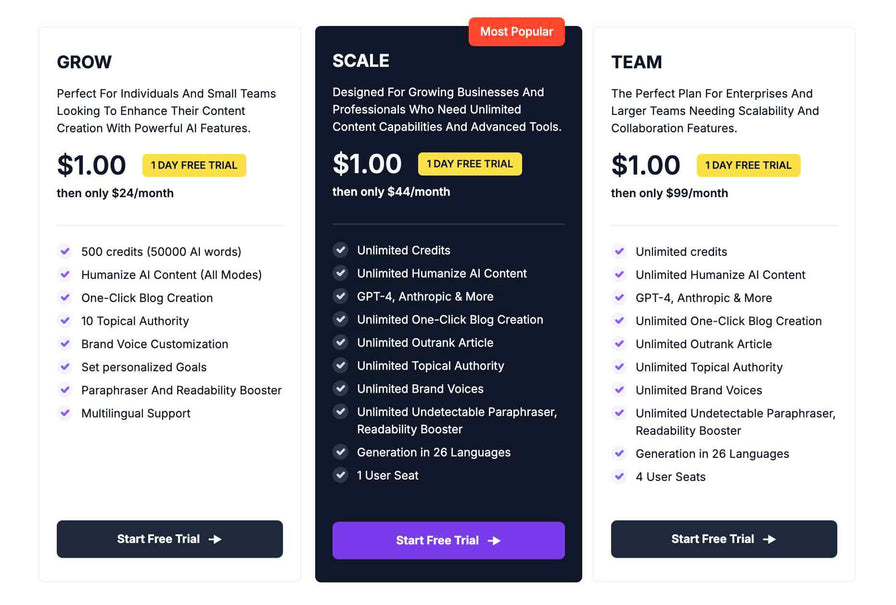Click the Generation in 26 Languages feature in TEAM
896x605 pixels.
pyautogui.click(x=712, y=454)
